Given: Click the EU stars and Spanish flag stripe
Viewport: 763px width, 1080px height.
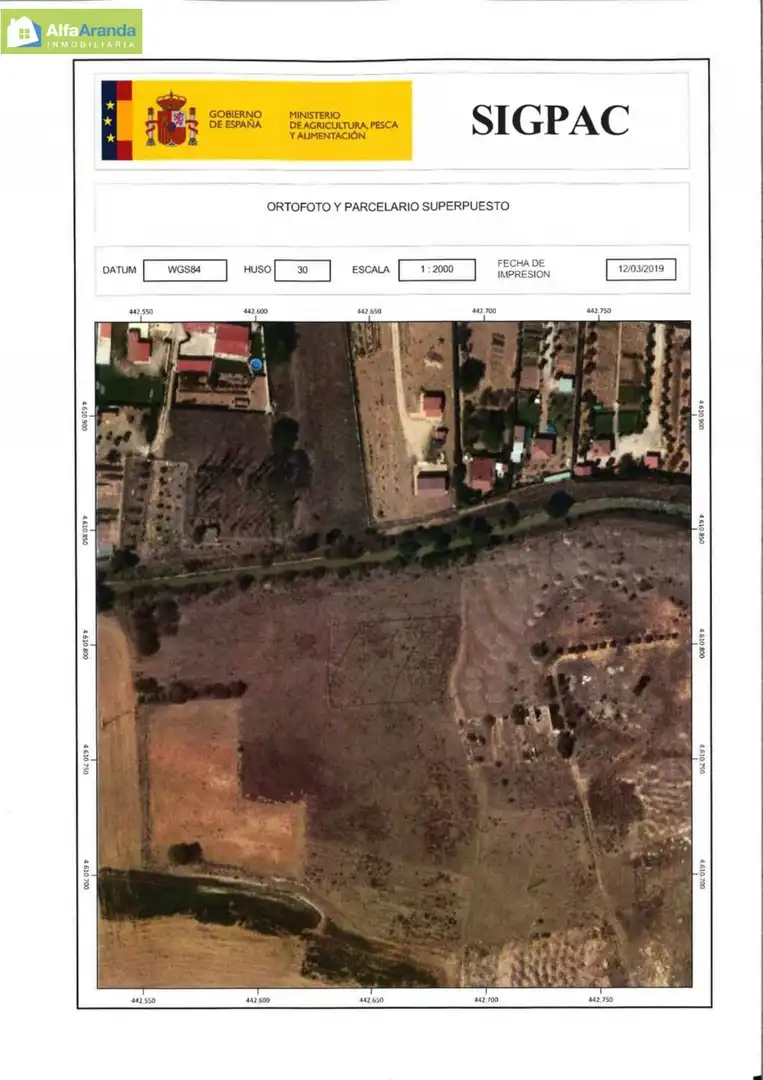Looking at the screenshot, I should click(116, 121).
